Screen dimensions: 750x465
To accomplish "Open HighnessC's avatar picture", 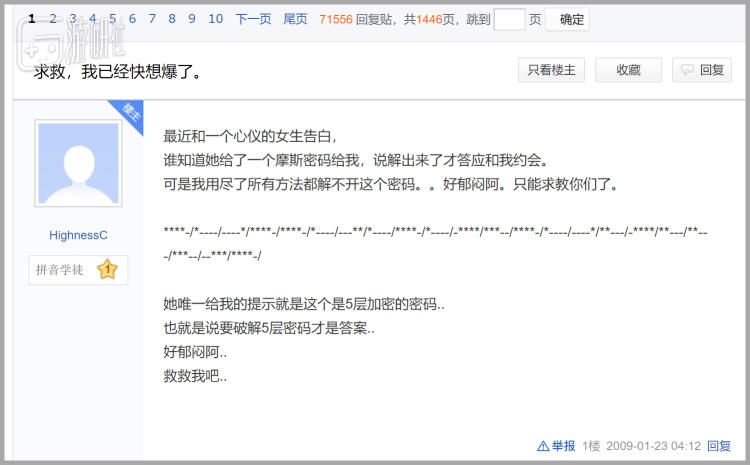I will [x=78, y=163].
